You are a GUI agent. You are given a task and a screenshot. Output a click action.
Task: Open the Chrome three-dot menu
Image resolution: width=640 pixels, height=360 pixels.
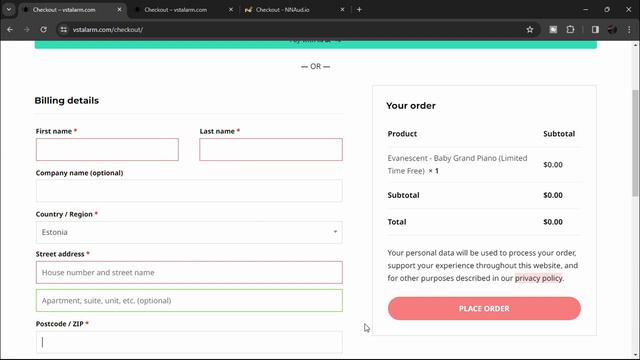click(629, 29)
